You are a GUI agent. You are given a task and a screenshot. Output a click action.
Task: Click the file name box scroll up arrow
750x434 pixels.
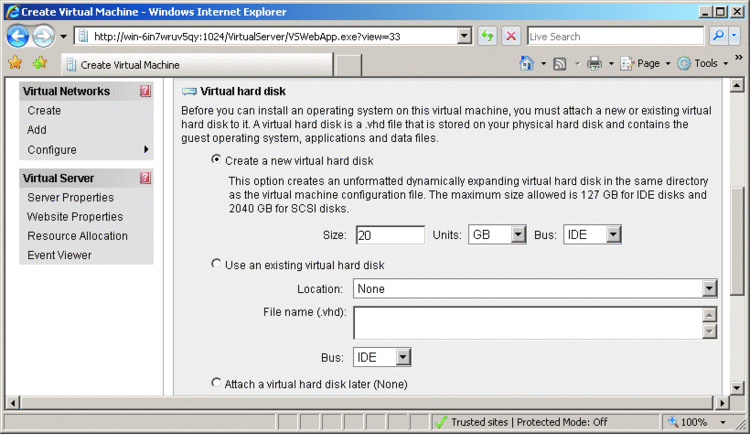[709, 315]
